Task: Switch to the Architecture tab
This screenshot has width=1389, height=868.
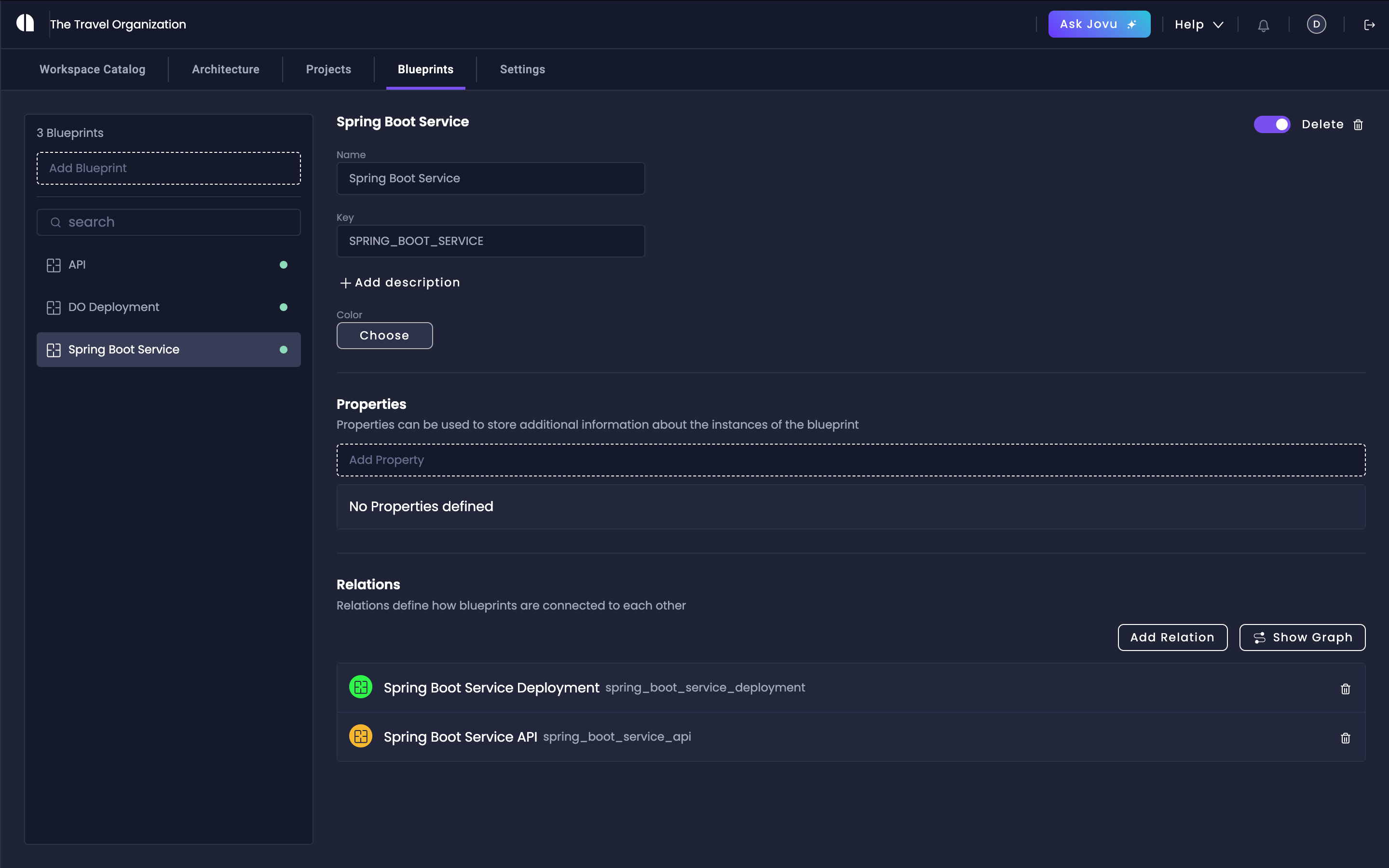Action: (226, 69)
